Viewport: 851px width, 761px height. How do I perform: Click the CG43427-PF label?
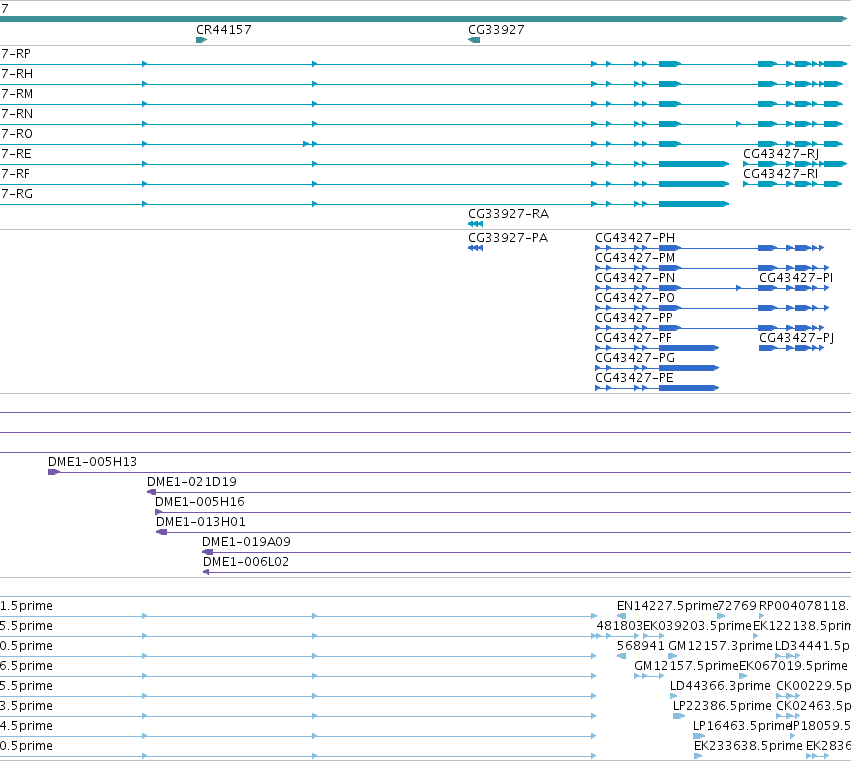[x=633, y=338]
